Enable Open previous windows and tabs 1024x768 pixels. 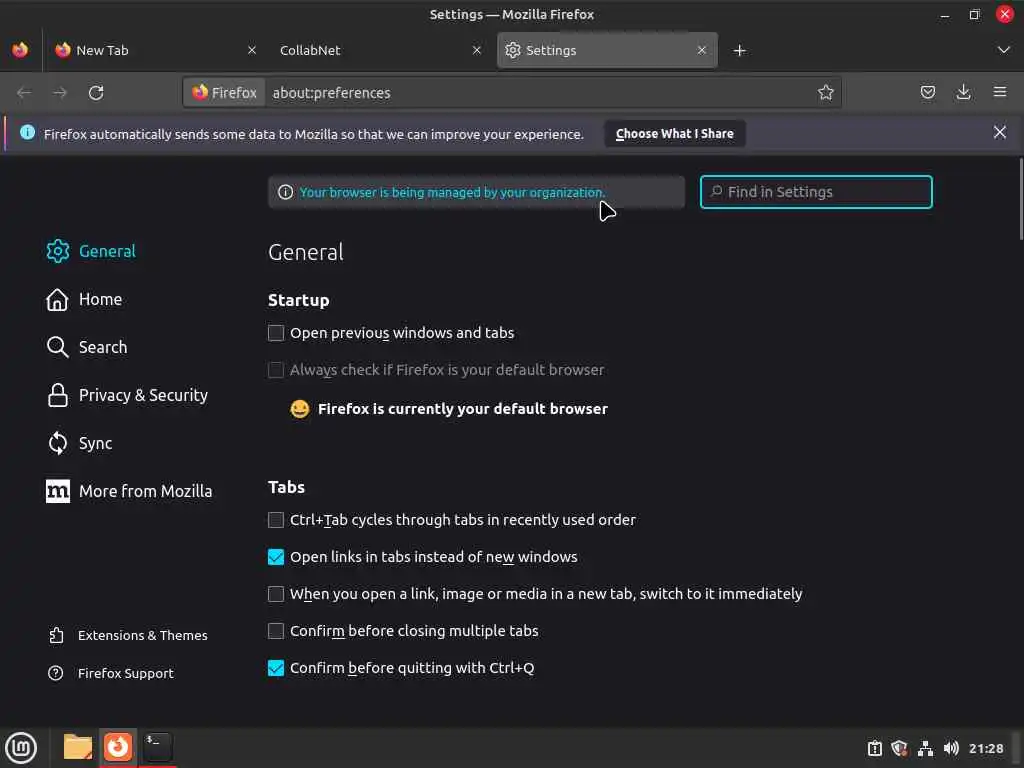coord(276,333)
